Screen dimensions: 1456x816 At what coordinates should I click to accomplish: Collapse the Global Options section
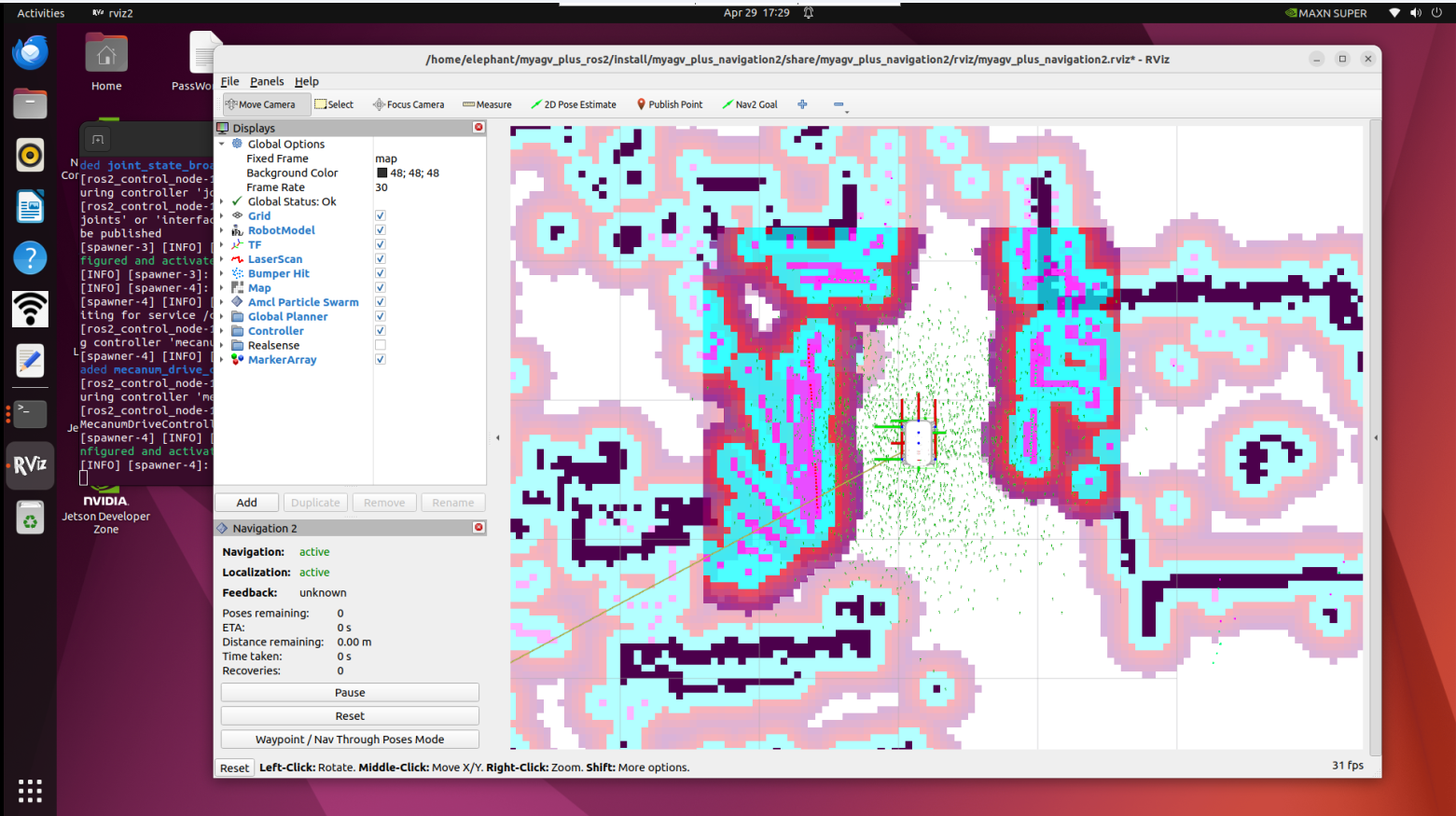(x=222, y=145)
